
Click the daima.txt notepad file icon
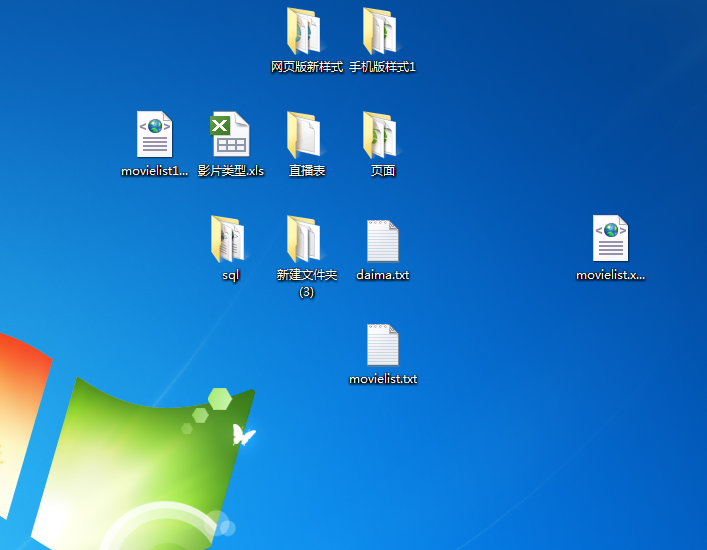coord(383,241)
